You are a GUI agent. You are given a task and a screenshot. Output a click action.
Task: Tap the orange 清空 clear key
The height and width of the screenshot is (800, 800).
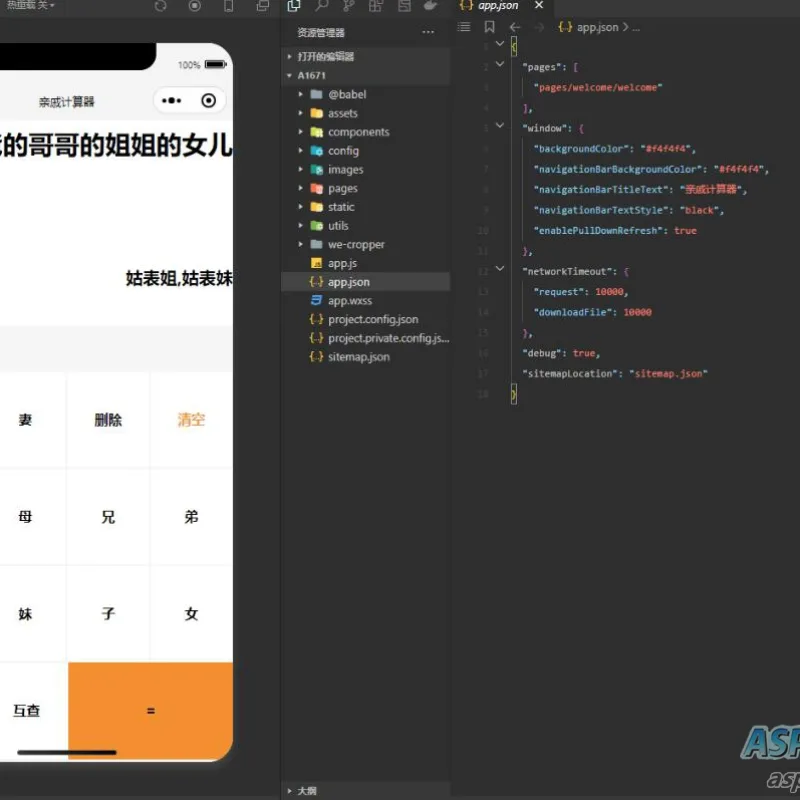[x=191, y=420]
